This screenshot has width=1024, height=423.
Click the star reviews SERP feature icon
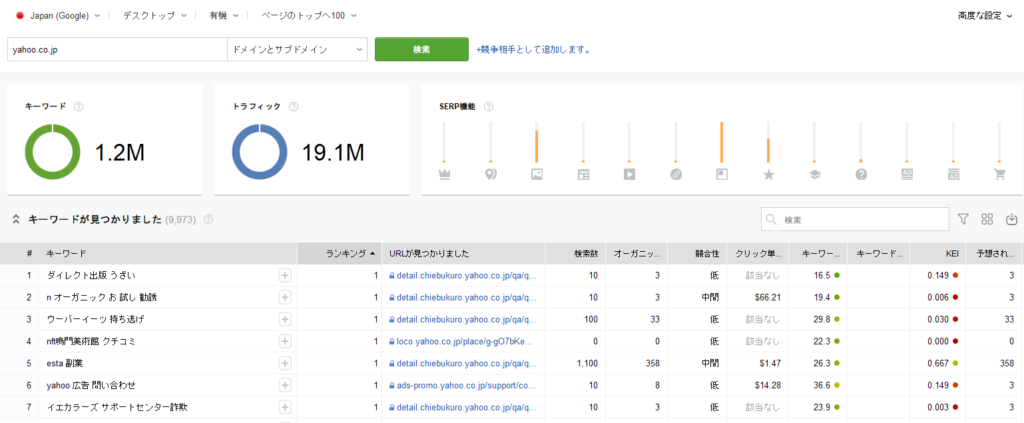click(x=769, y=174)
